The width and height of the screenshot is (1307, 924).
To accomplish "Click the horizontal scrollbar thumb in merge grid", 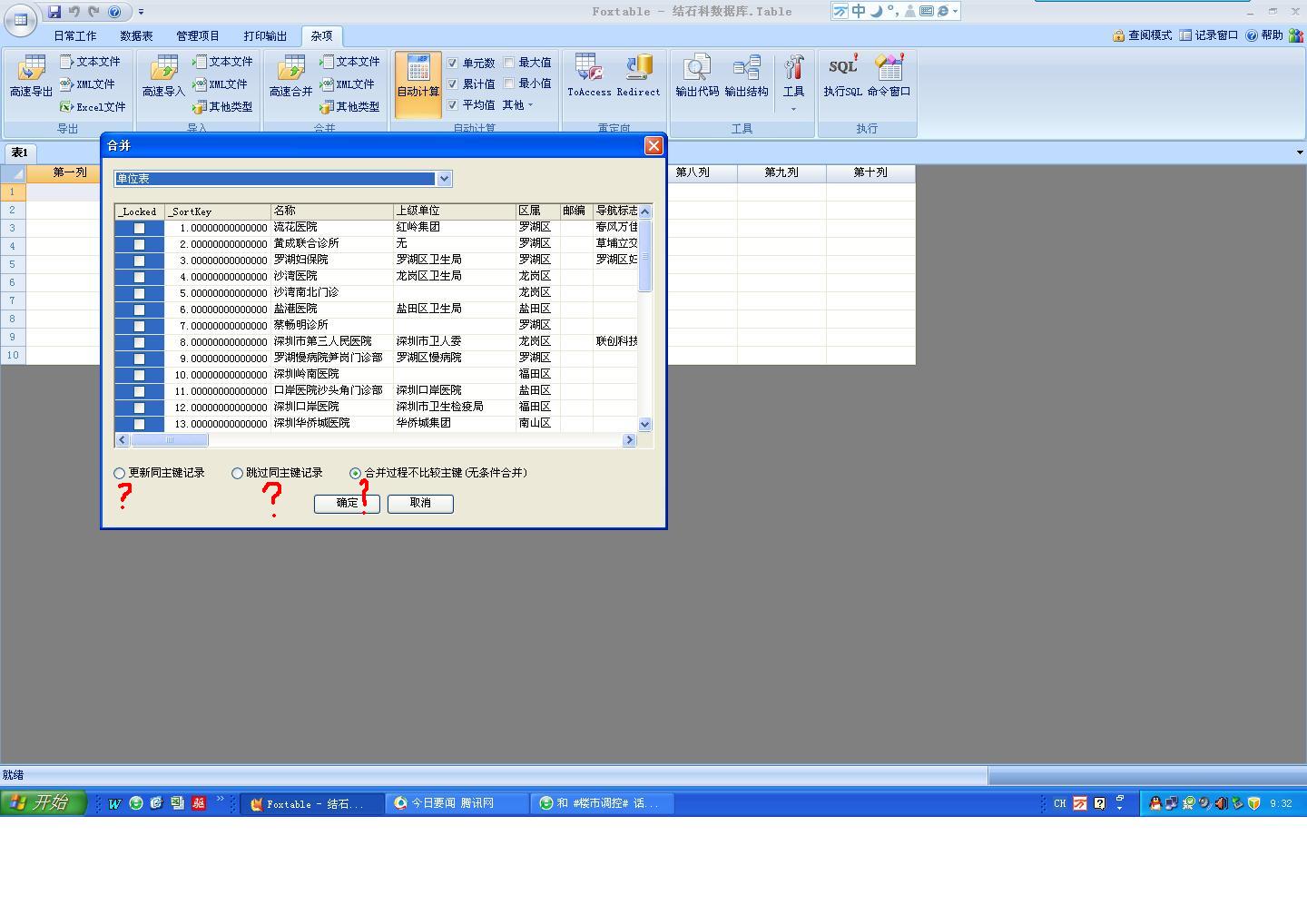I will [x=170, y=440].
